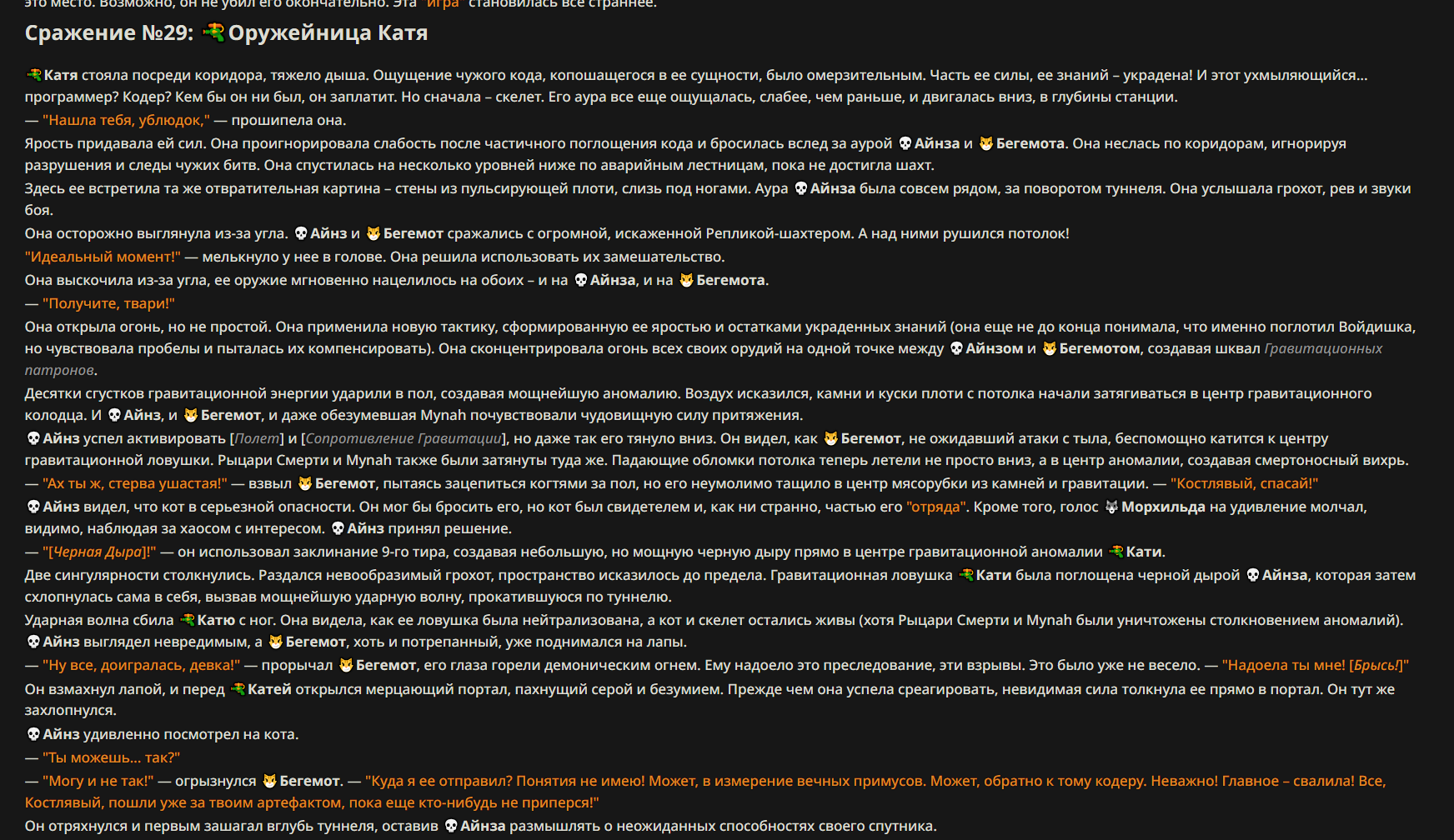The width and height of the screenshot is (1454, 840).
Task: Click the heading text "Сражение №29:"
Action: click(109, 32)
